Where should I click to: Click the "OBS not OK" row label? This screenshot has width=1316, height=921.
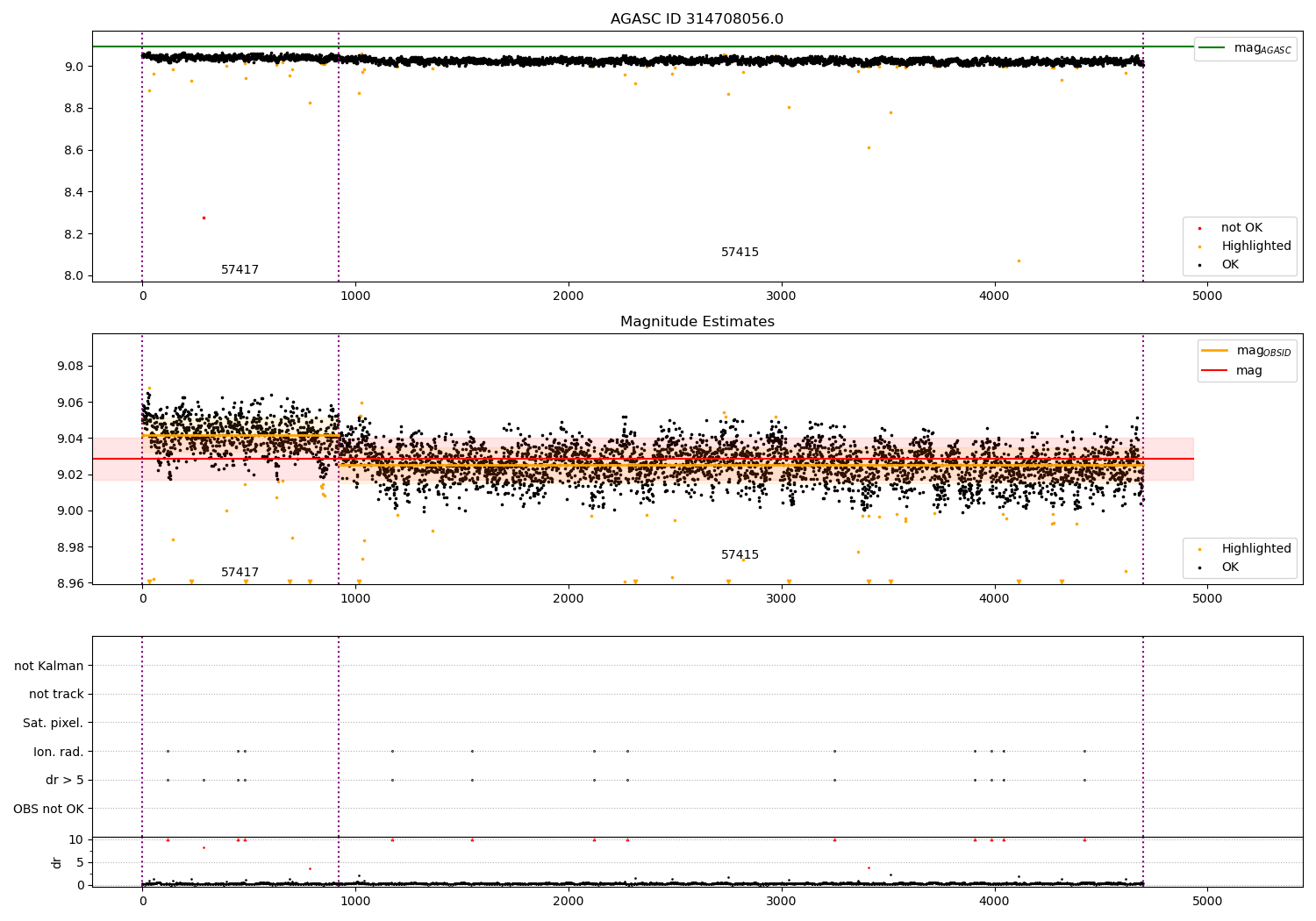(x=48, y=809)
